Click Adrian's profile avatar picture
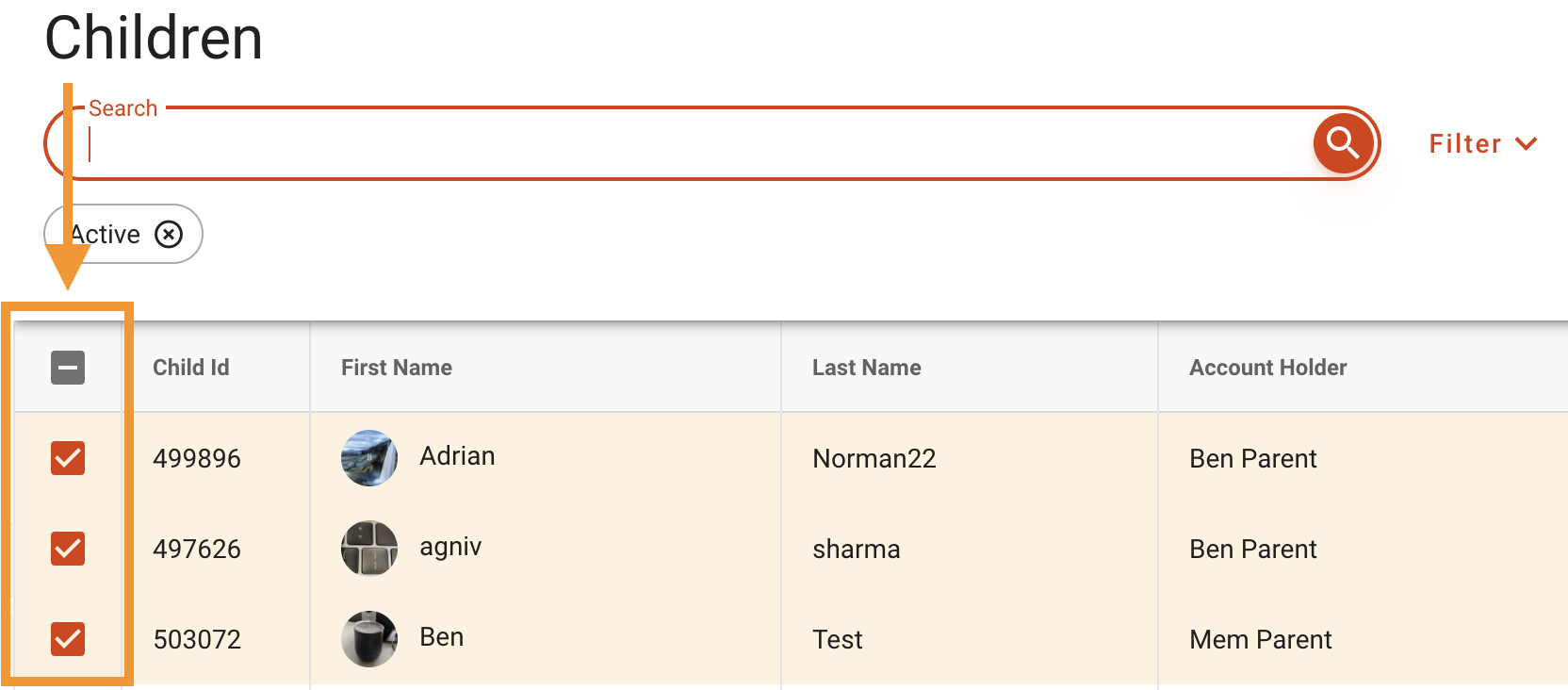The width and height of the screenshot is (1568, 690). tap(369, 458)
